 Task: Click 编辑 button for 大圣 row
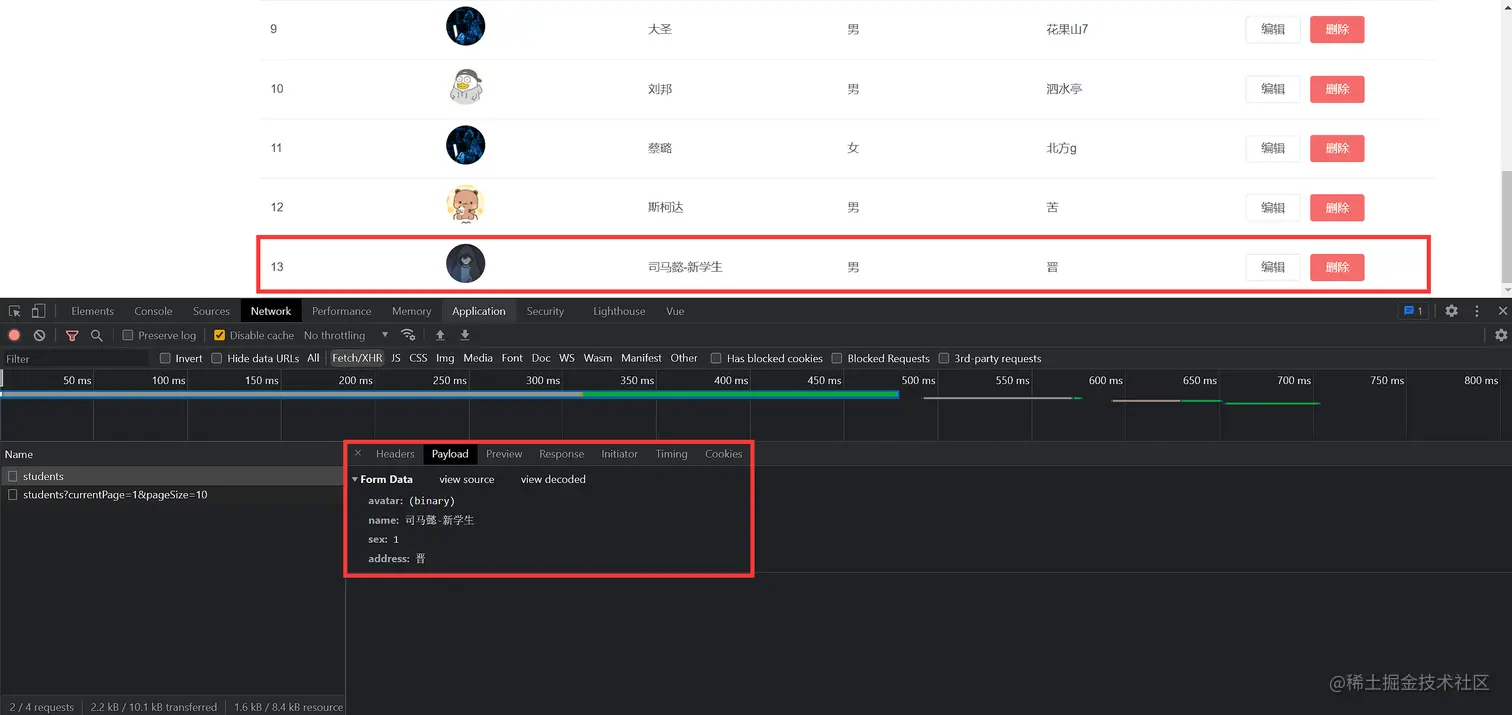(1273, 29)
